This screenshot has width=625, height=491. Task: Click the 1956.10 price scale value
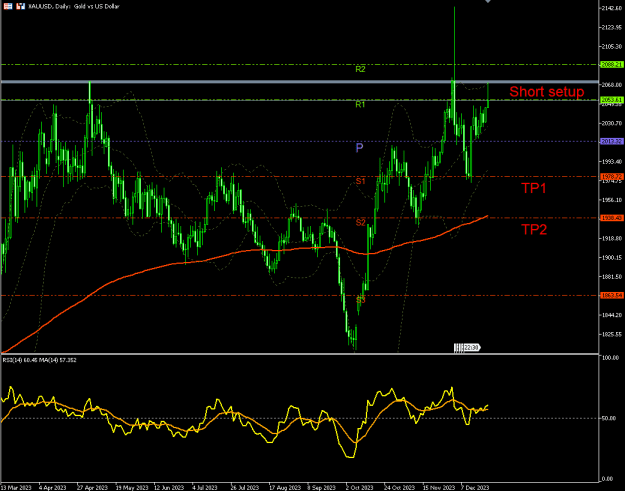(613, 200)
